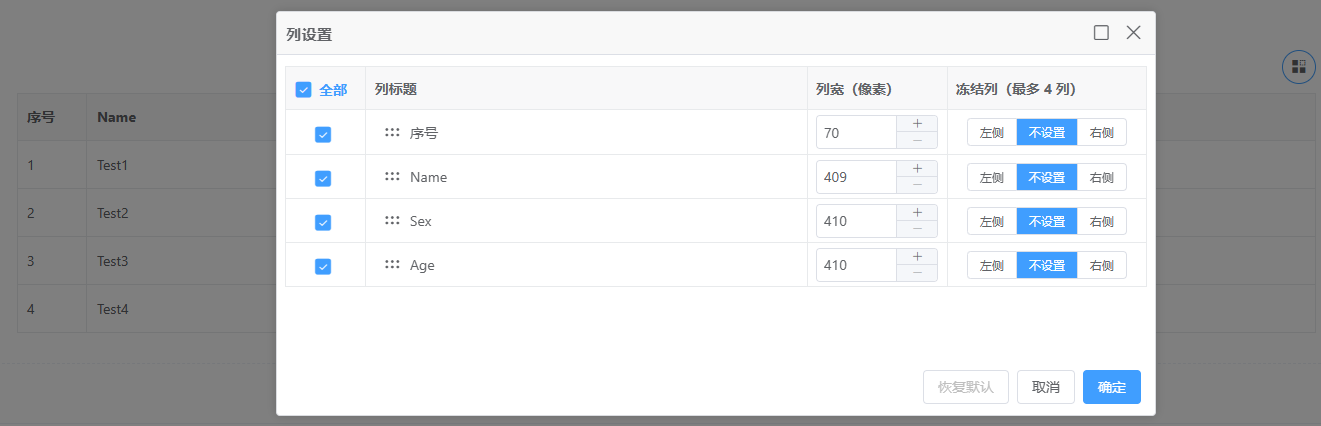Viewport: 1321px width, 426px height.
Task: Click the column settings grid icon
Action: click(1299, 67)
